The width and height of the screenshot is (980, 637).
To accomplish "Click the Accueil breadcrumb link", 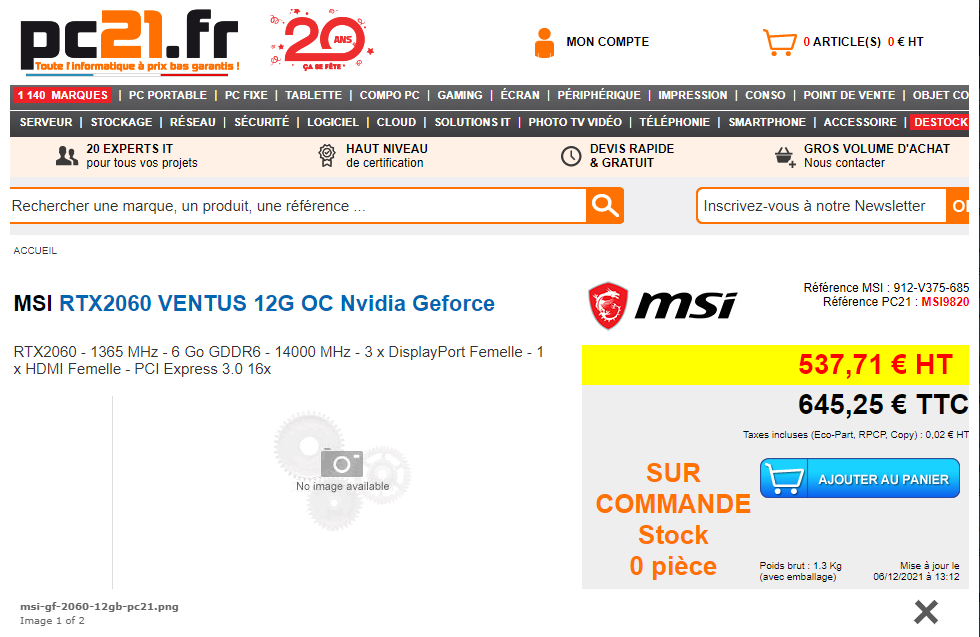I will click(35, 251).
